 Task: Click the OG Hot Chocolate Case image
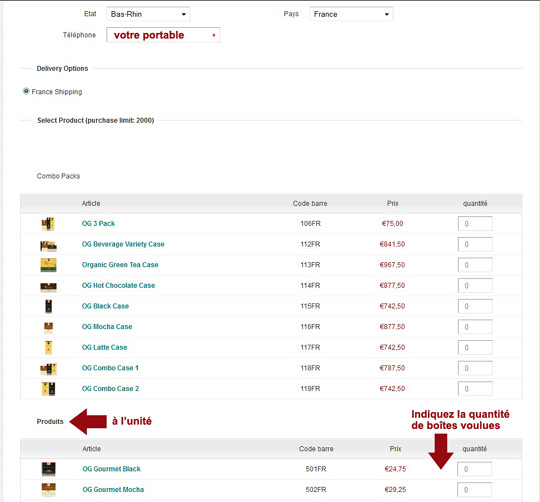[49, 287]
